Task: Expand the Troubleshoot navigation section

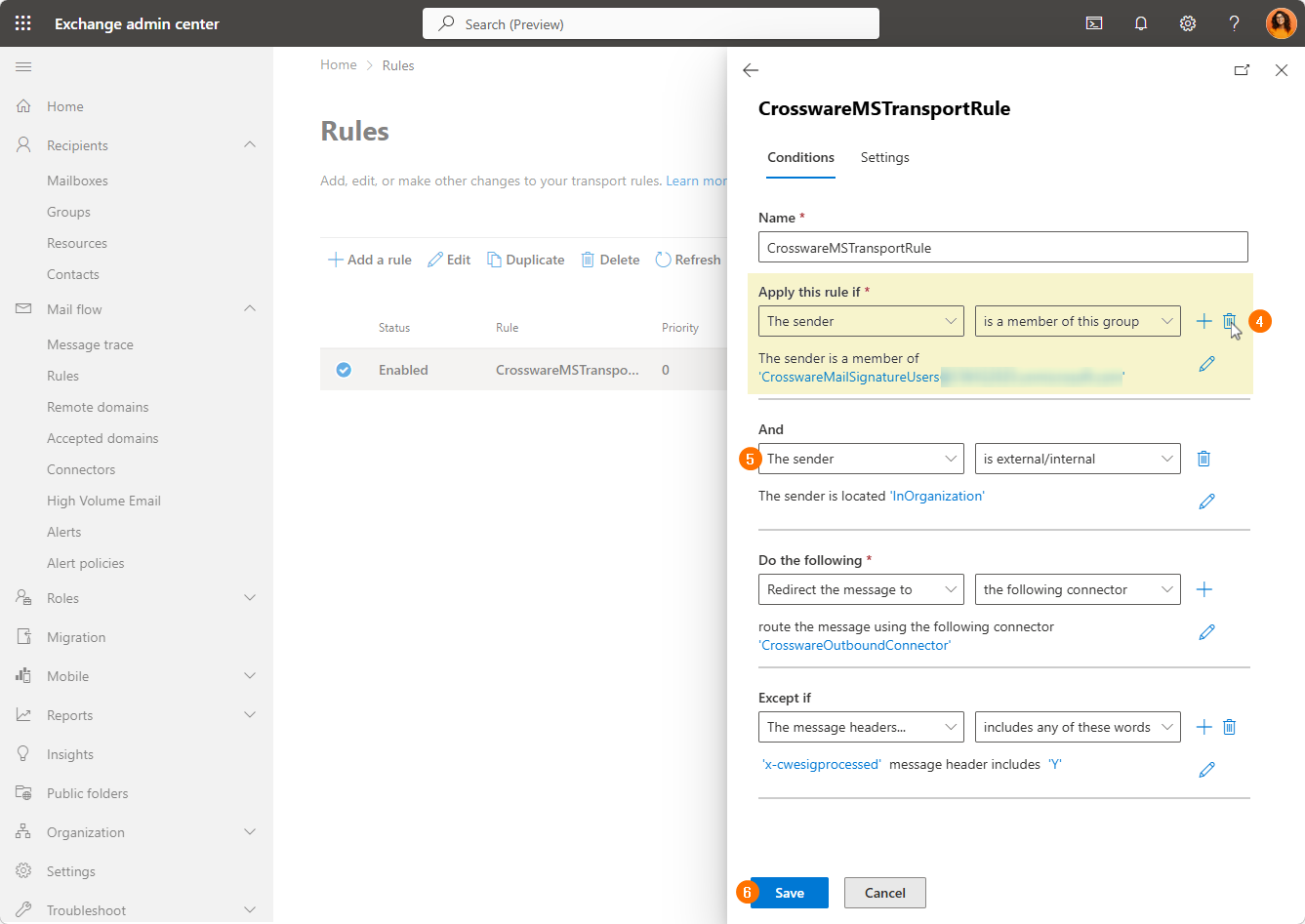Action: click(250, 909)
